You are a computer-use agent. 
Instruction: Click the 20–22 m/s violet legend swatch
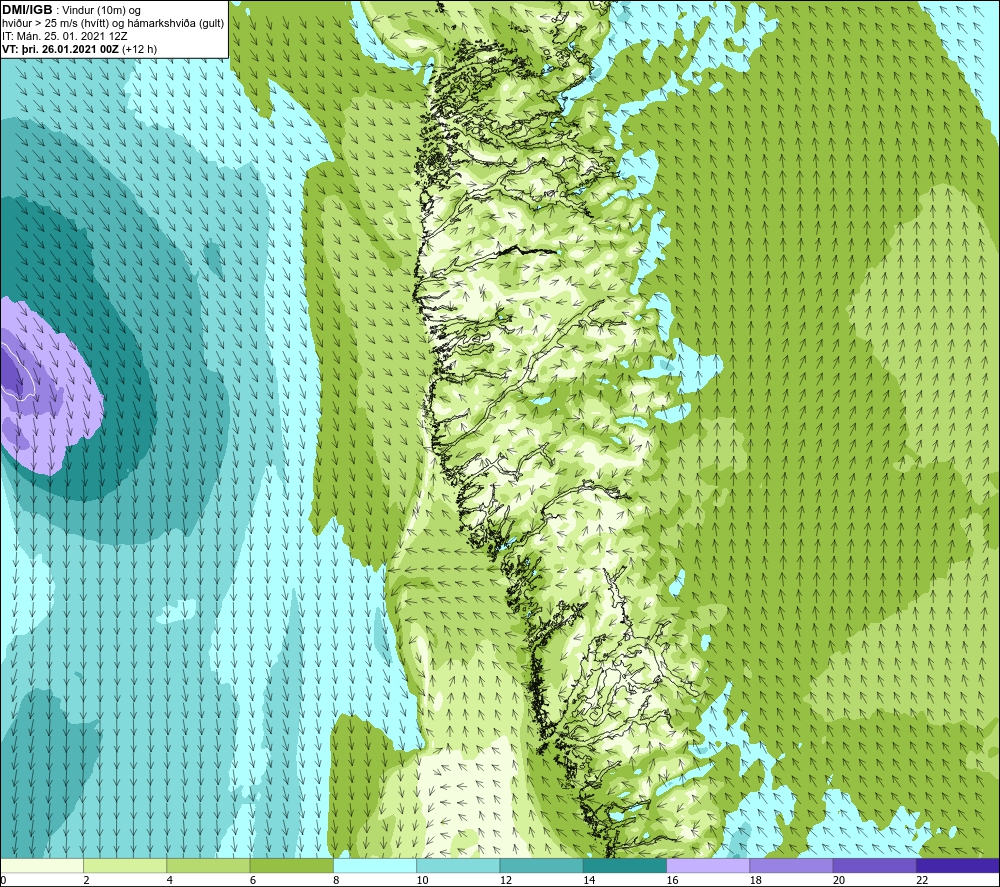point(874,865)
